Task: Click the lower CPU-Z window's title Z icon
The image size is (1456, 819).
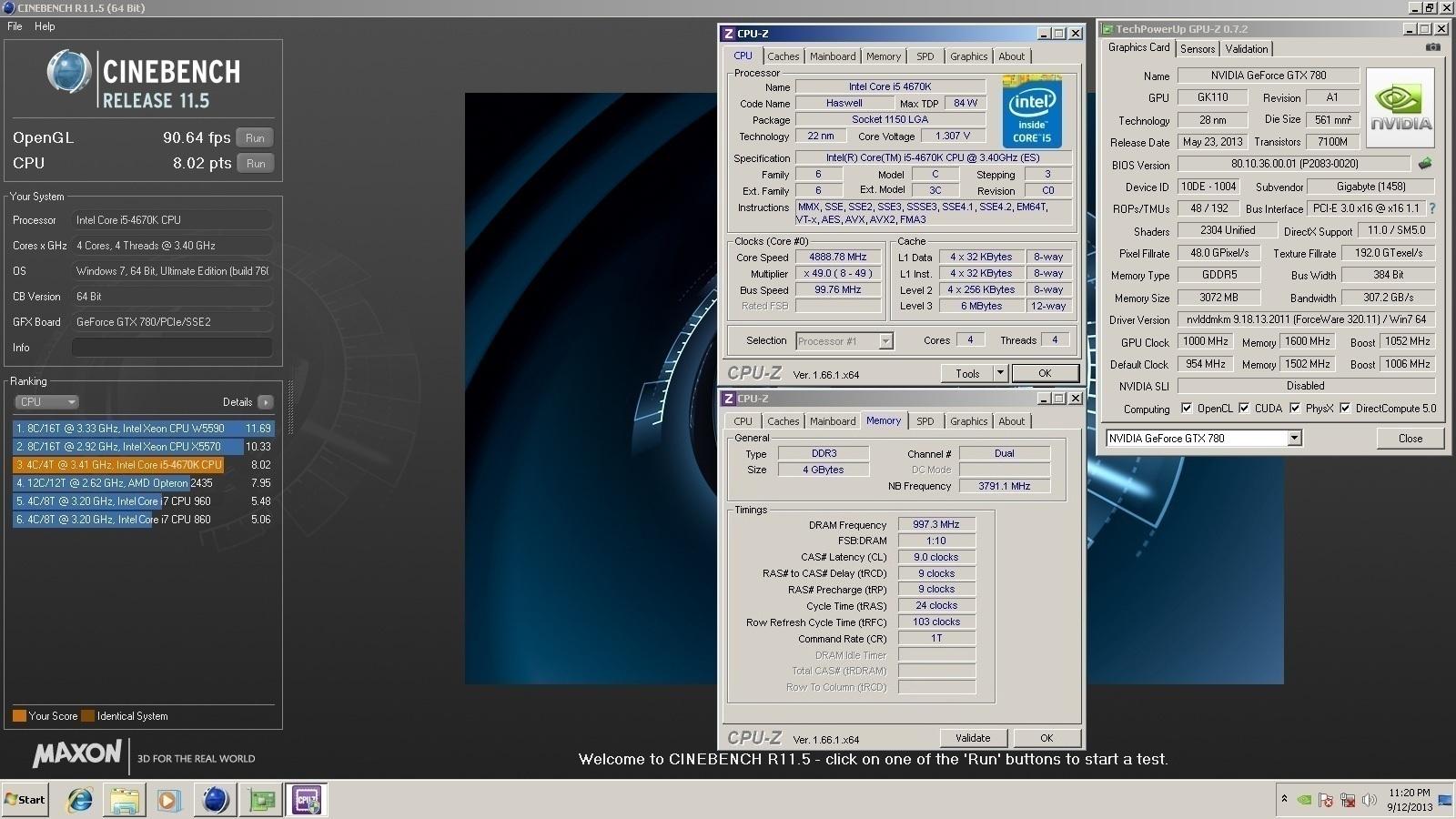Action: coord(728,399)
